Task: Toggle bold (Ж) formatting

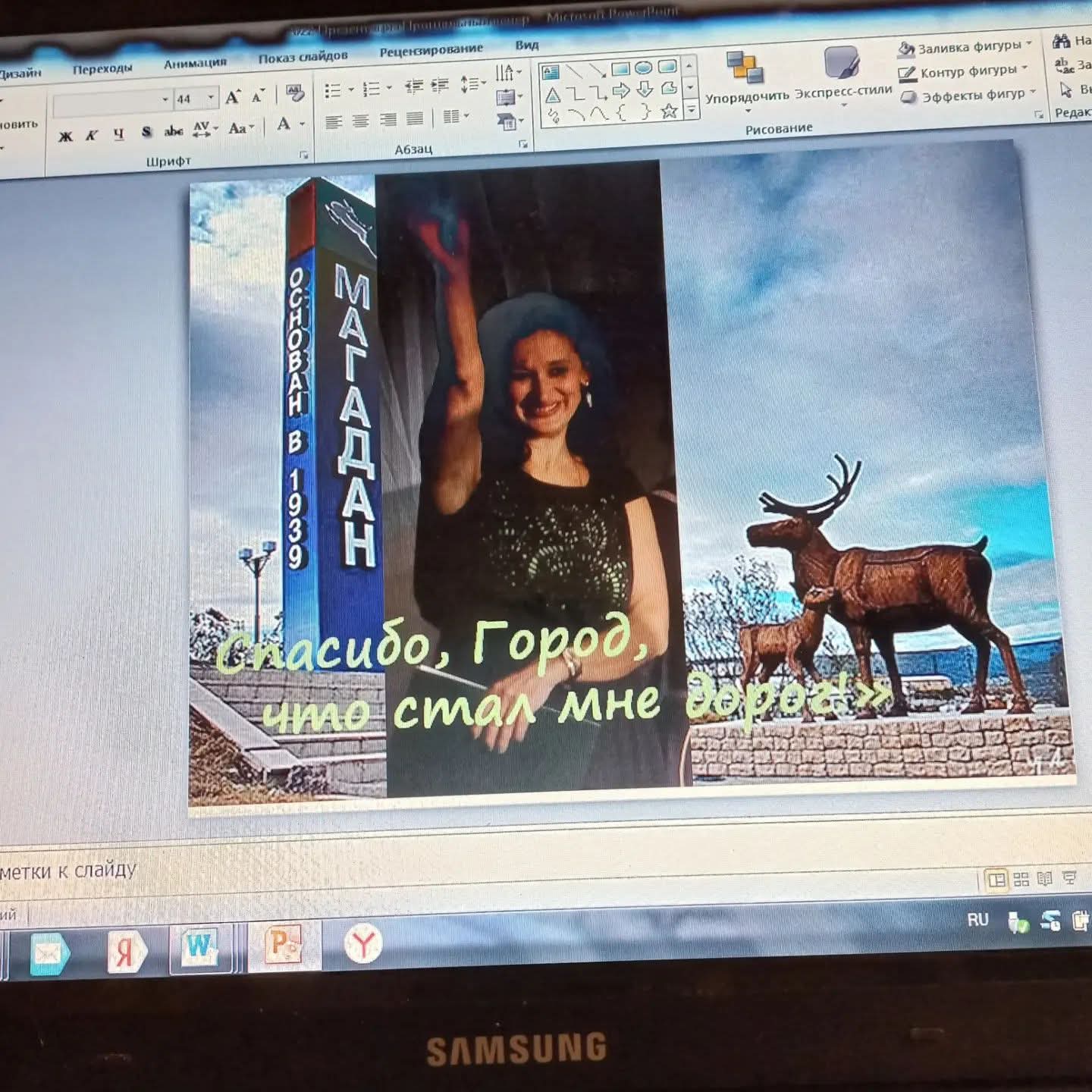Action: 66,136
